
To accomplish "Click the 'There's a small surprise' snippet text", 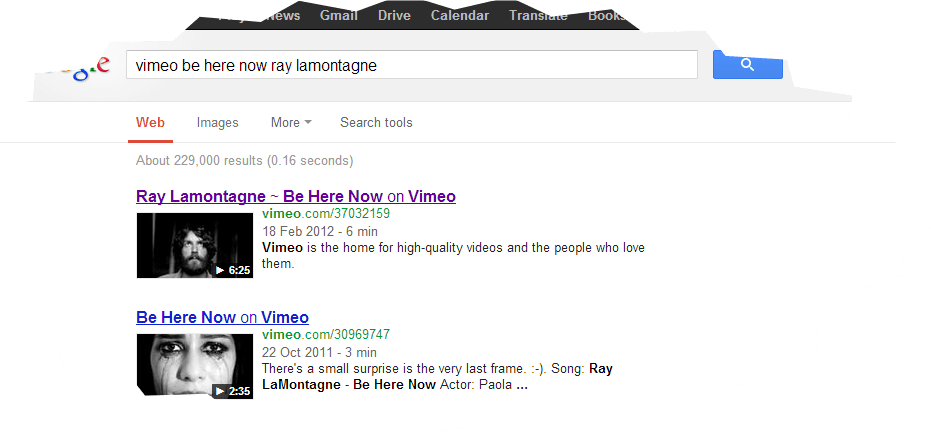I will pos(437,377).
